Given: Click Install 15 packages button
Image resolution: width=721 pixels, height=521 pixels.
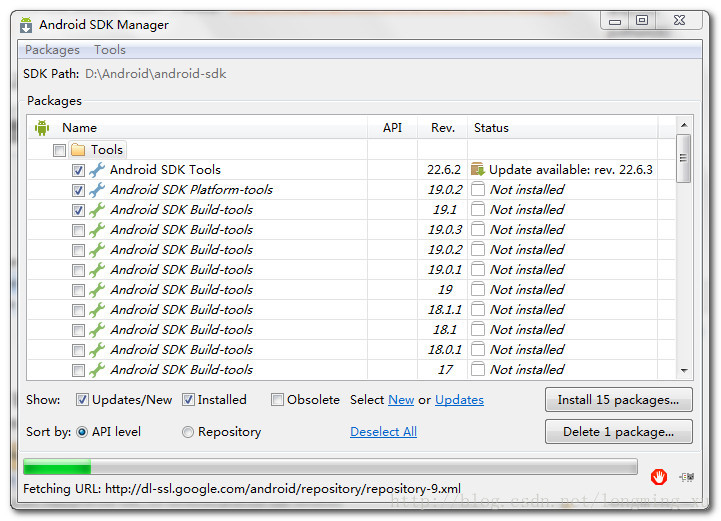Looking at the screenshot, I should tap(618, 400).
